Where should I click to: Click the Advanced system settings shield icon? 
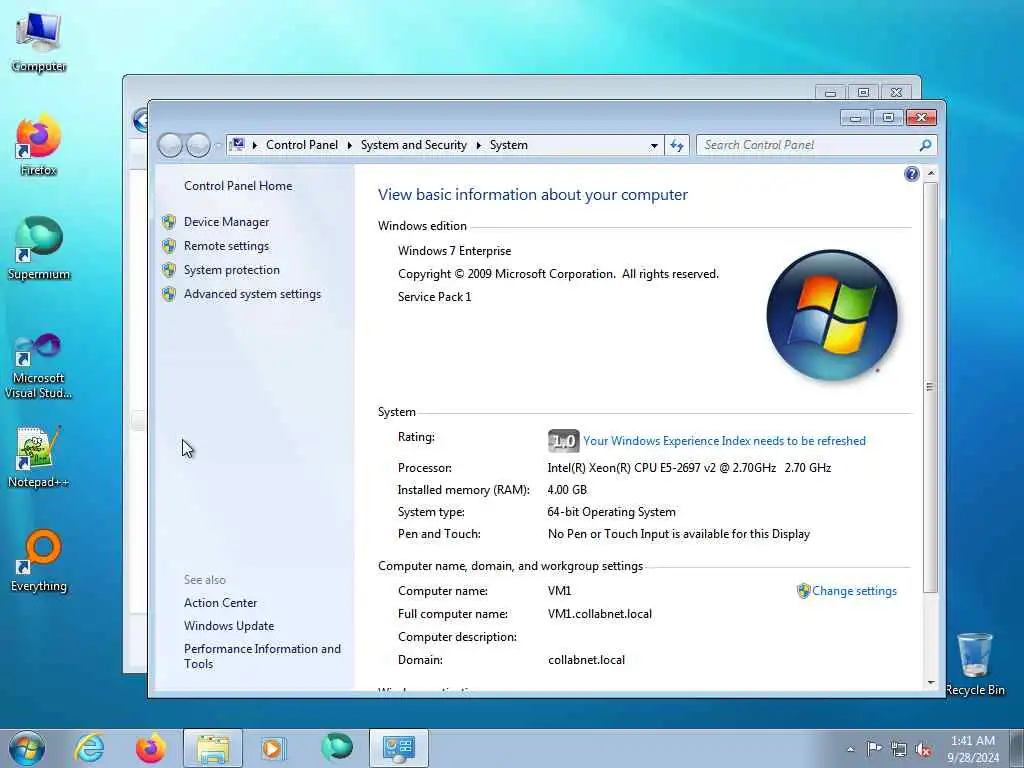click(x=169, y=295)
